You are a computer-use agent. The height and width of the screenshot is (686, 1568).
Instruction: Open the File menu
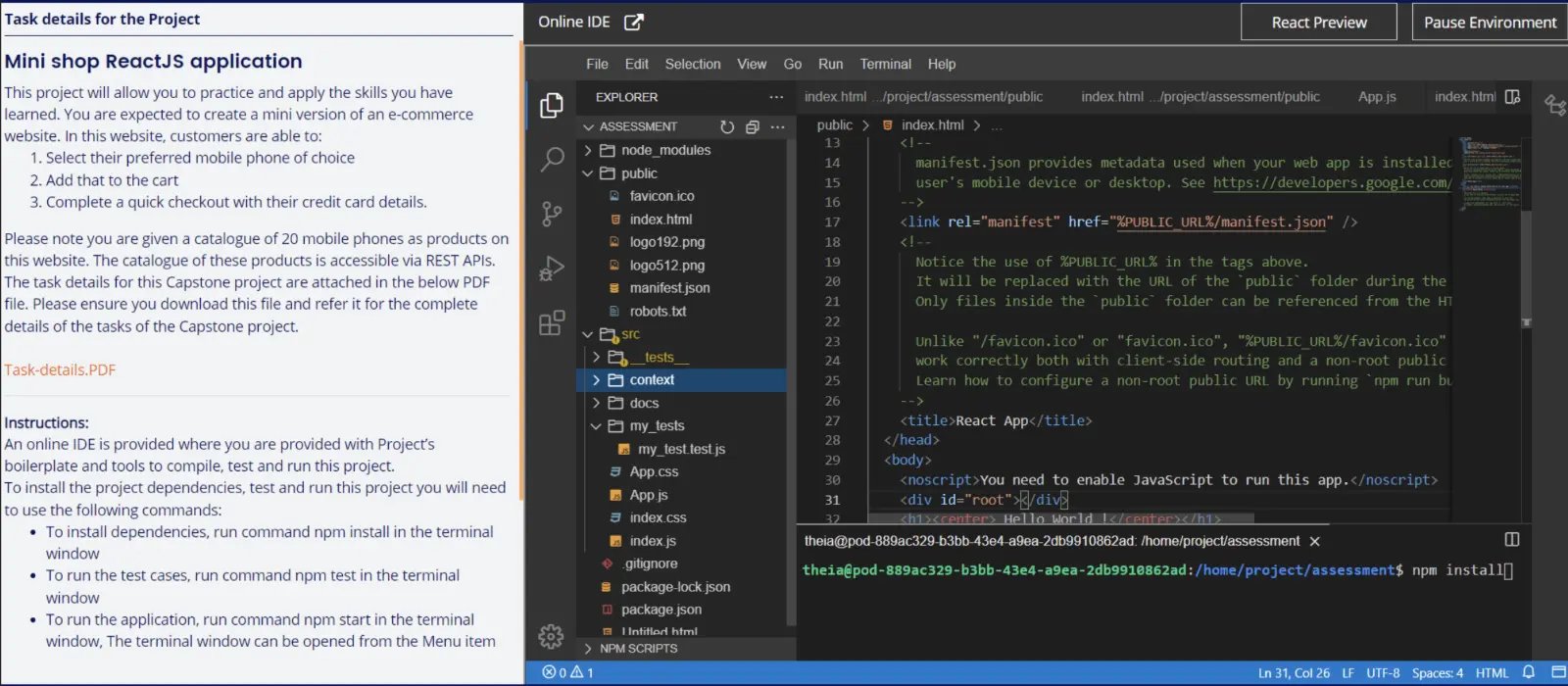coord(597,64)
